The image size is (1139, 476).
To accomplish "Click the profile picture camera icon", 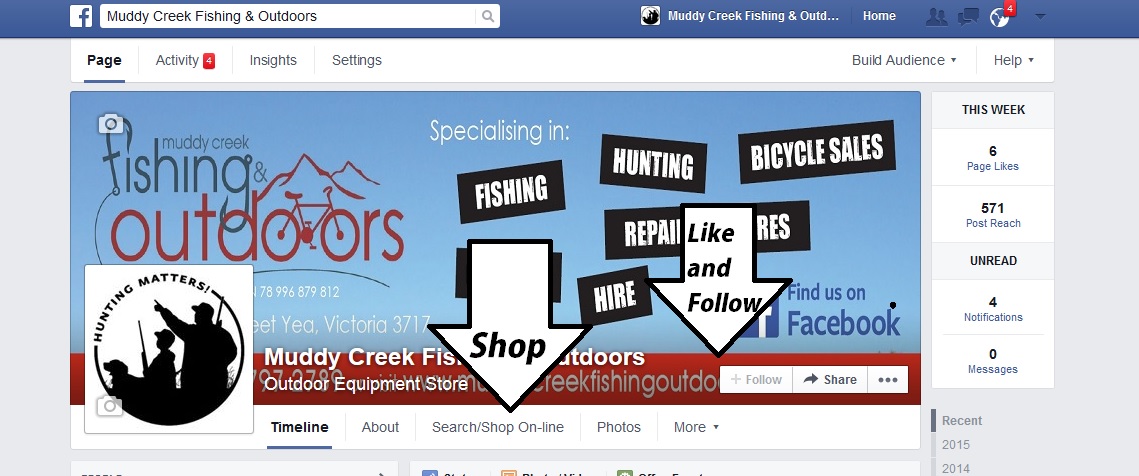I will [x=110, y=406].
